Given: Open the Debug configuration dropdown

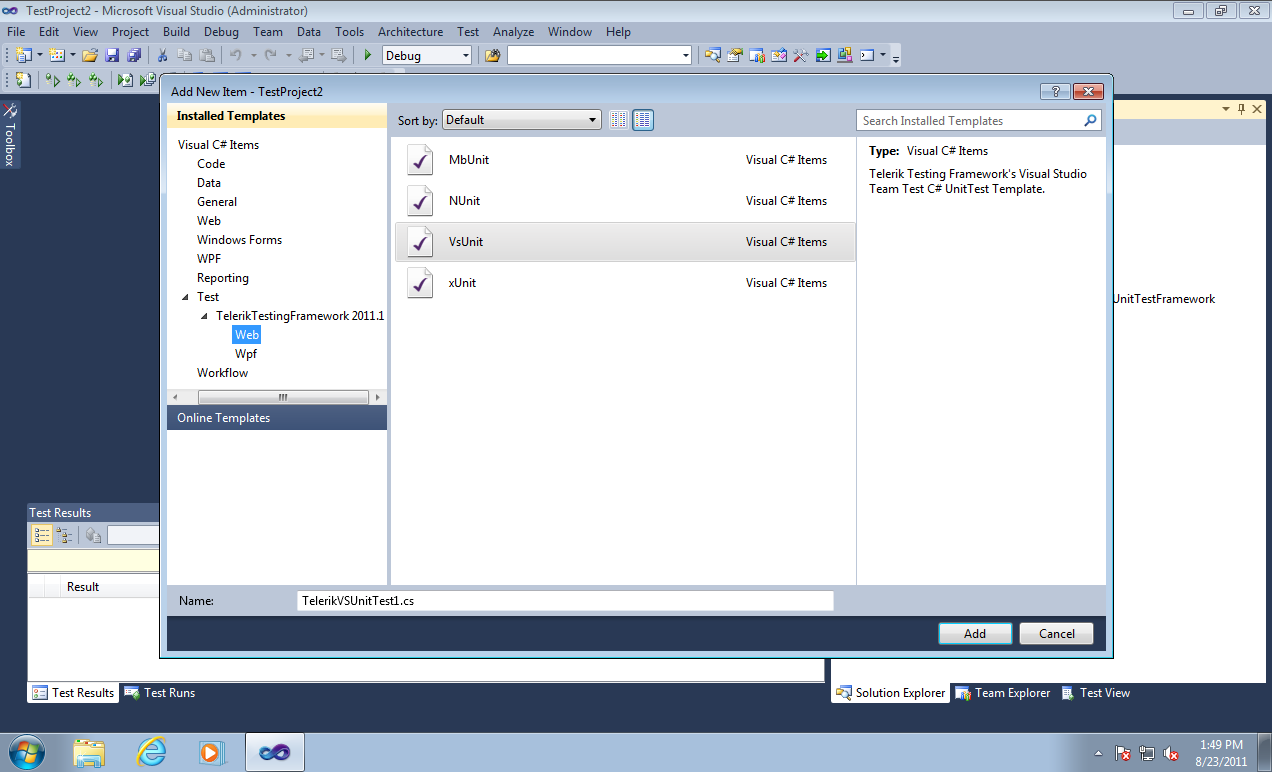Looking at the screenshot, I should (427, 55).
